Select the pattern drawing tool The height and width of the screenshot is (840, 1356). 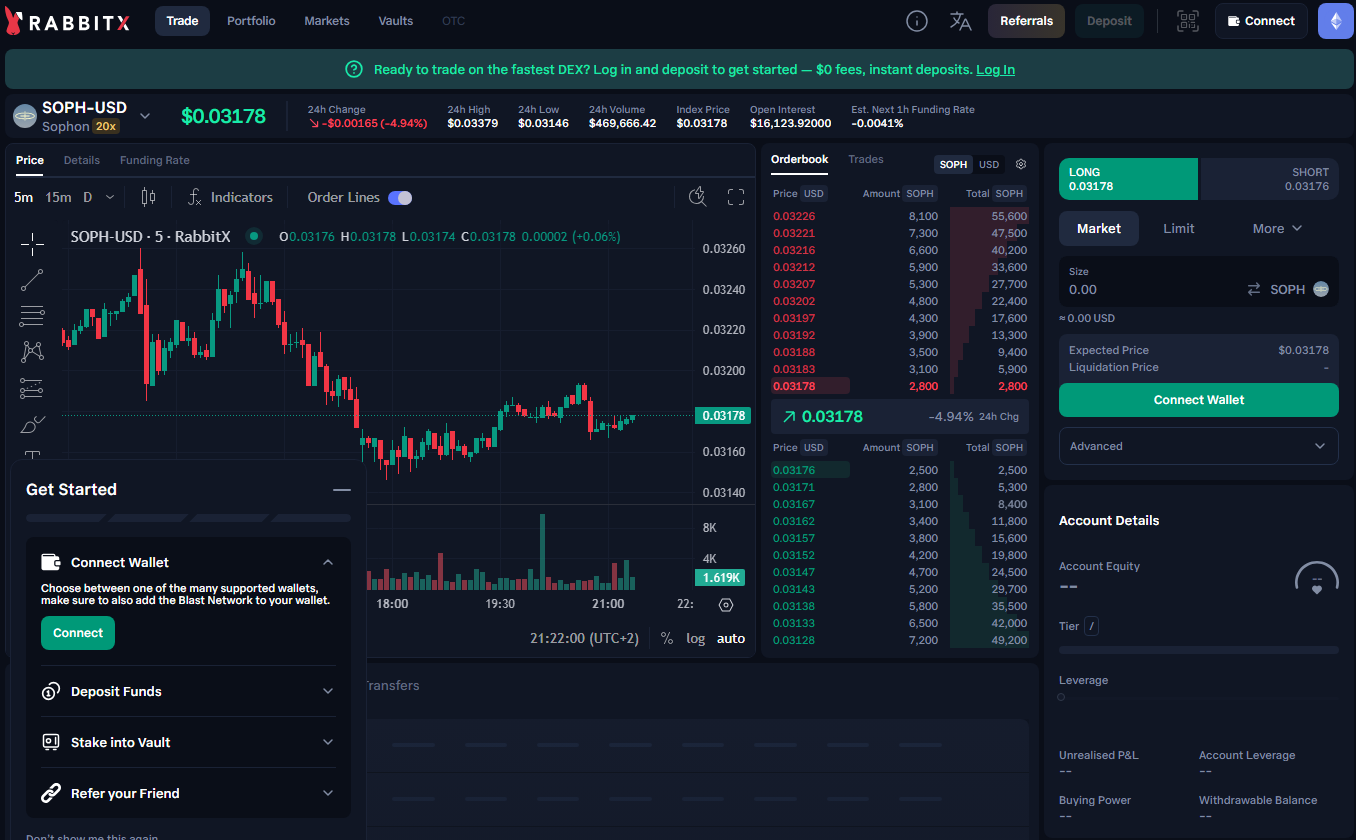[32, 352]
